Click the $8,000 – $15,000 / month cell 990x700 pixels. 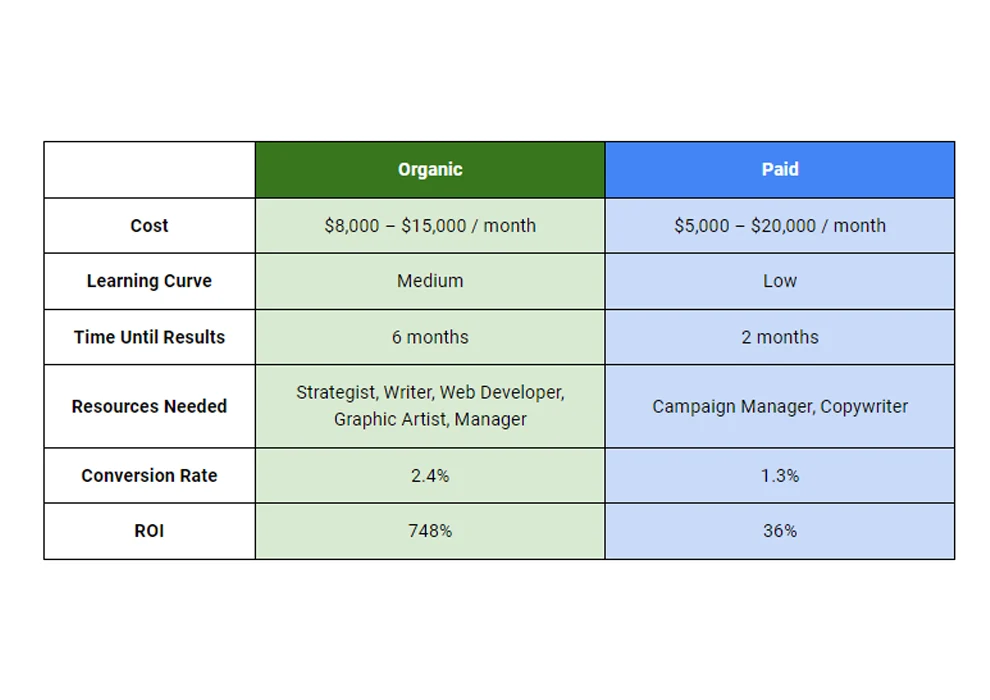[430, 226]
